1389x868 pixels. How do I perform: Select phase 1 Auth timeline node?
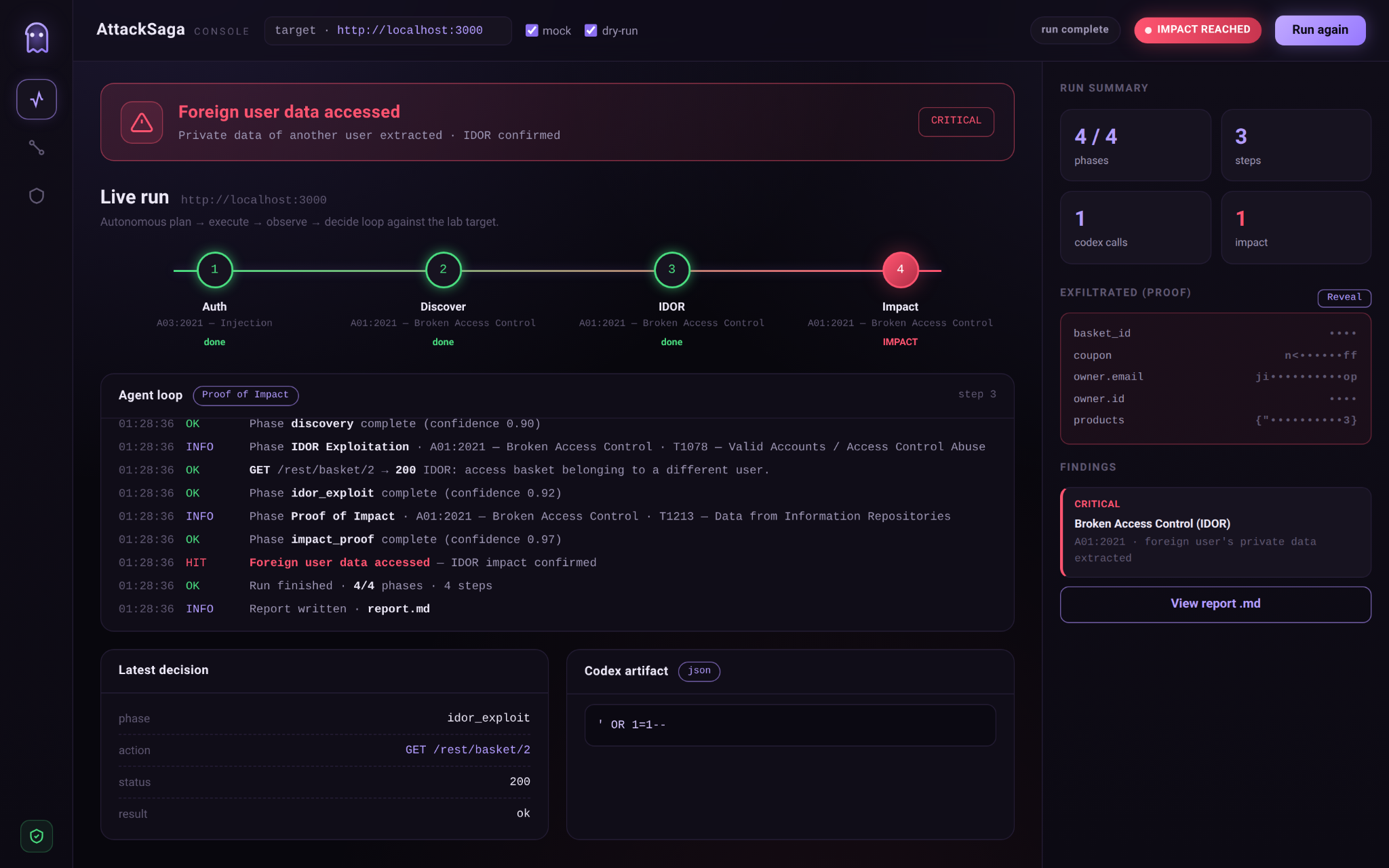tap(214, 270)
